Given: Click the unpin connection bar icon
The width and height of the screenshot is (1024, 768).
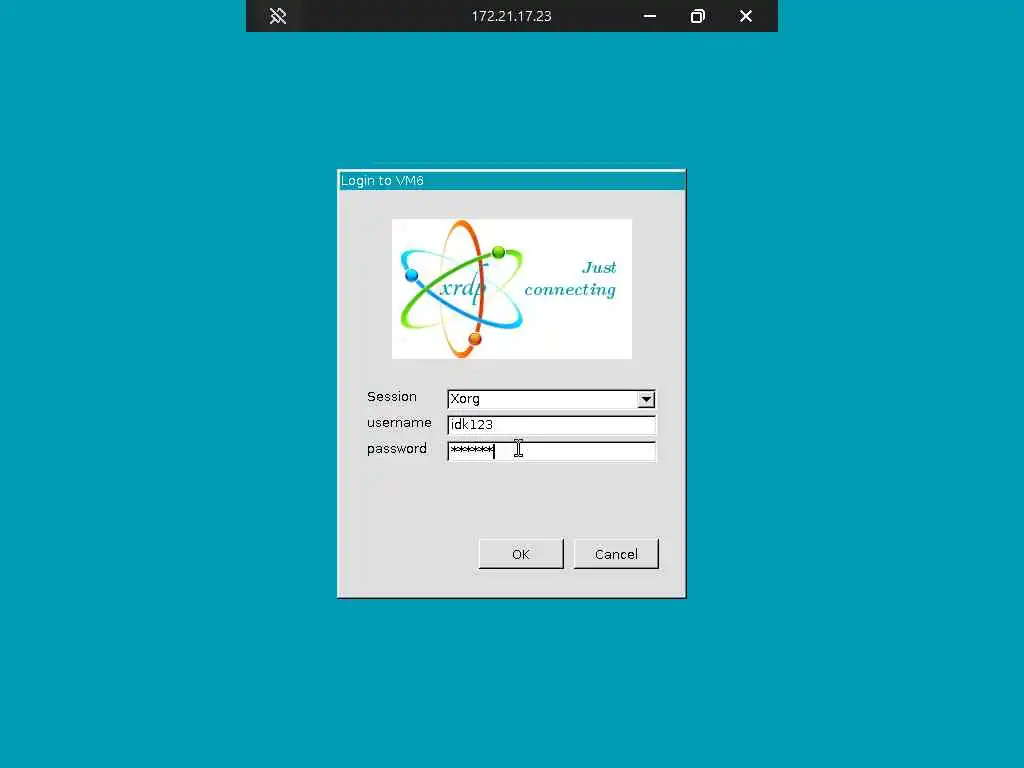Looking at the screenshot, I should click(278, 16).
